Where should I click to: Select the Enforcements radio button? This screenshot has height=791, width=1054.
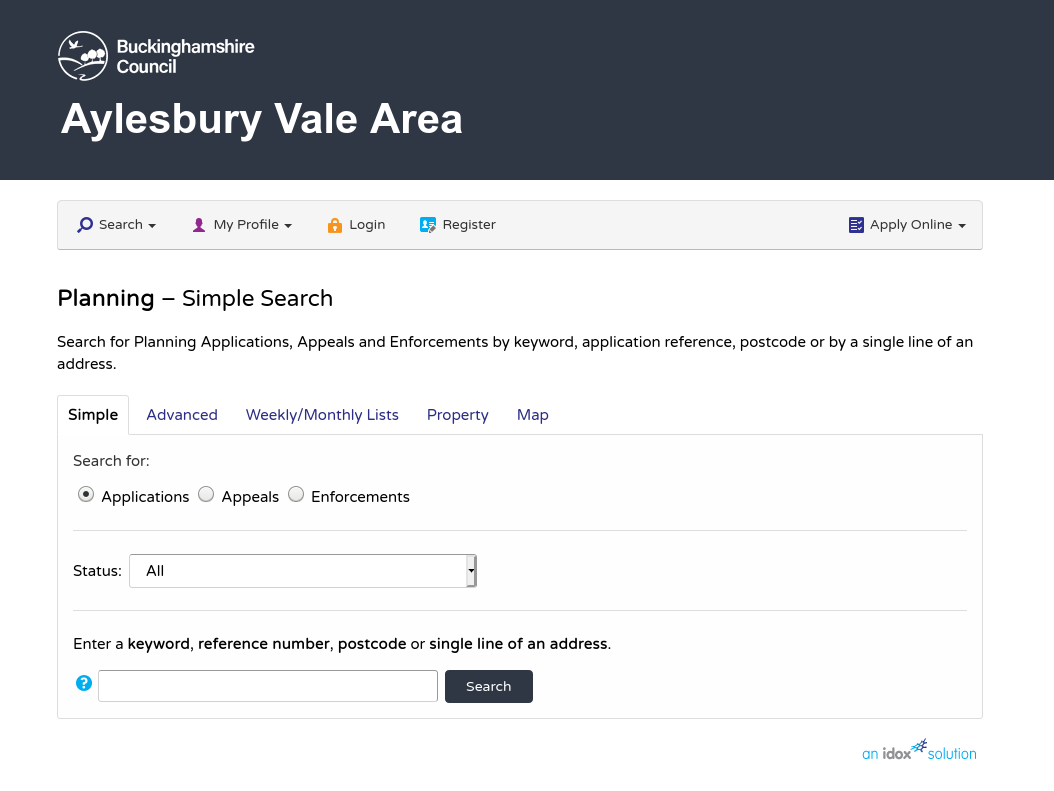(296, 495)
